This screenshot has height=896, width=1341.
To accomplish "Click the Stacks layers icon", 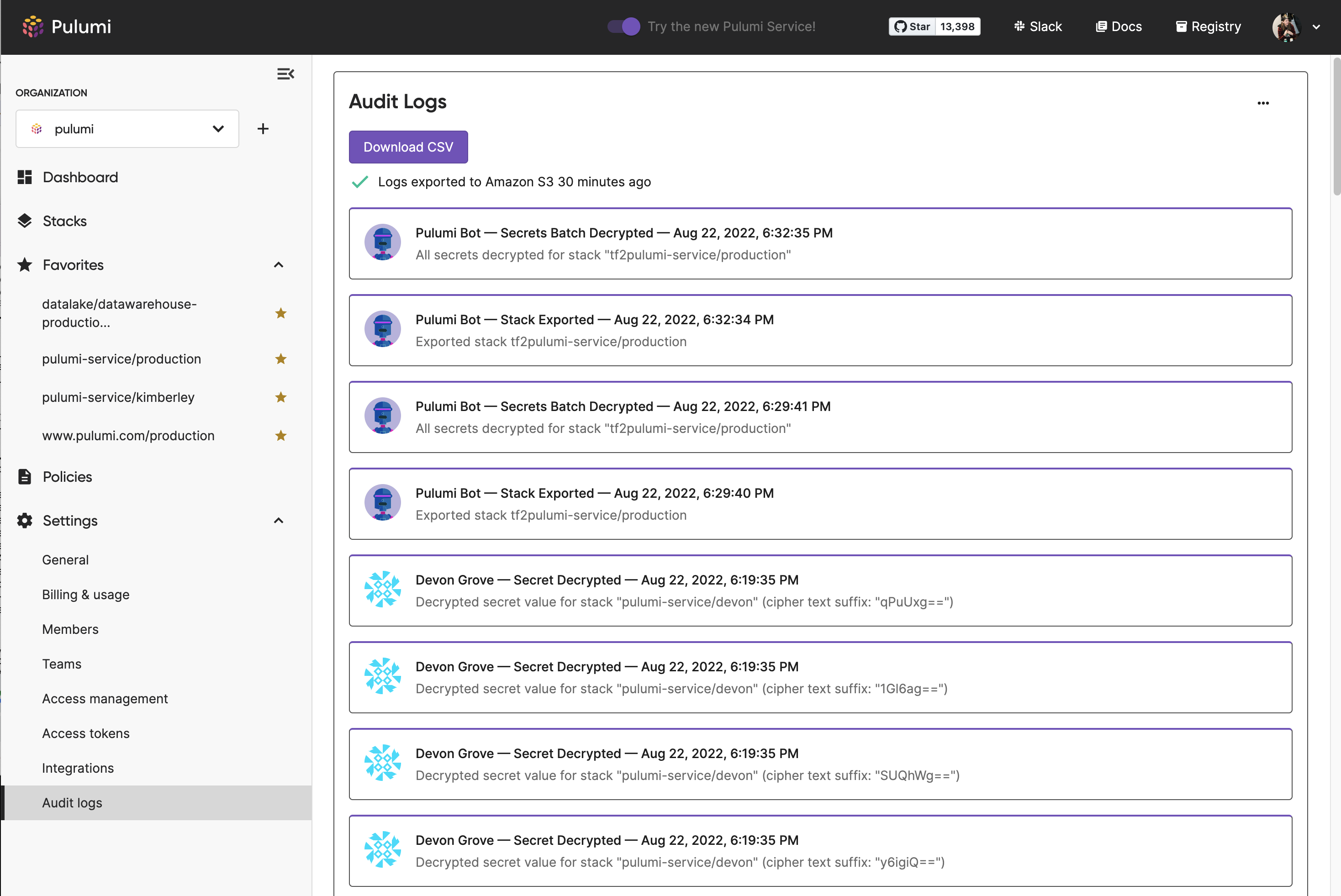I will click(x=25, y=221).
